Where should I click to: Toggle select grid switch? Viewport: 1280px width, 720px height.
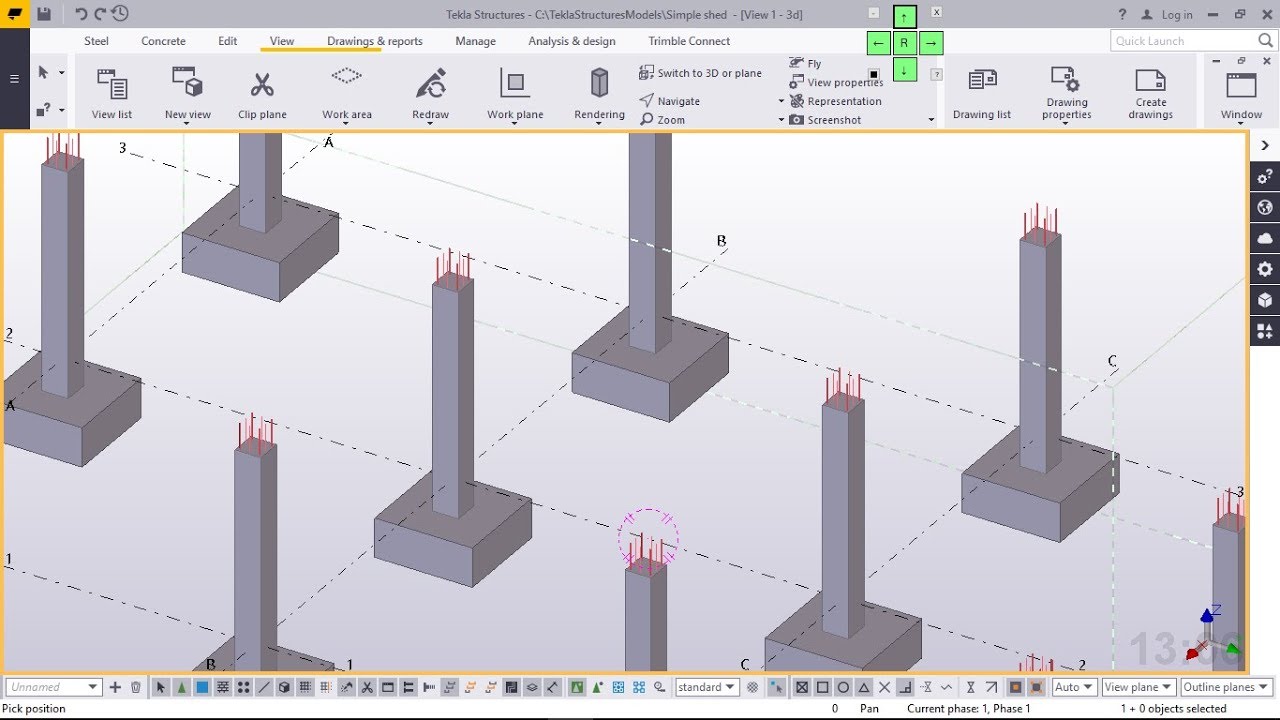305,687
